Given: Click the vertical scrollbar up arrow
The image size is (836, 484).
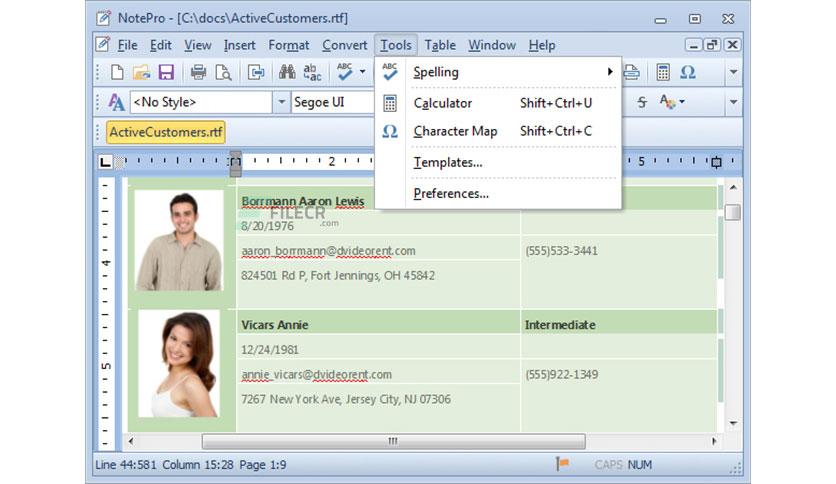Looking at the screenshot, I should pyautogui.click(x=733, y=188).
